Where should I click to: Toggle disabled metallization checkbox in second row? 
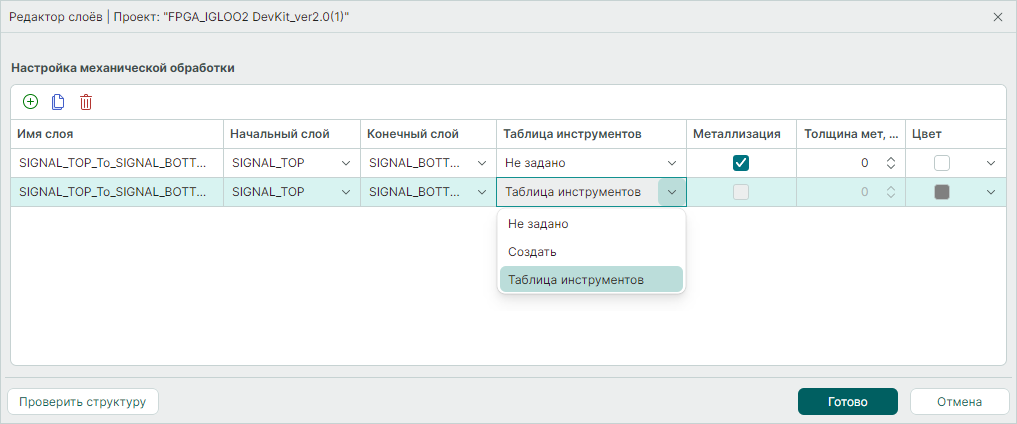tap(741, 192)
